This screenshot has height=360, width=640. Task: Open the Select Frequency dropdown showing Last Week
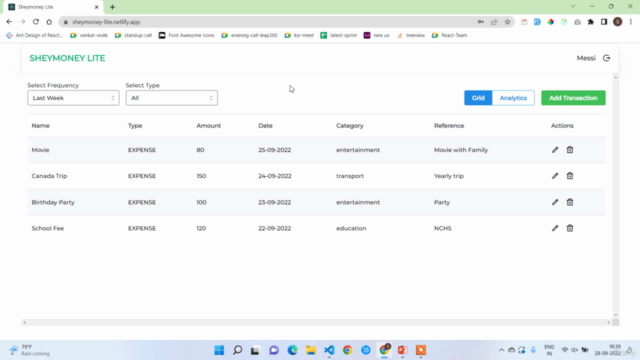[73, 98]
